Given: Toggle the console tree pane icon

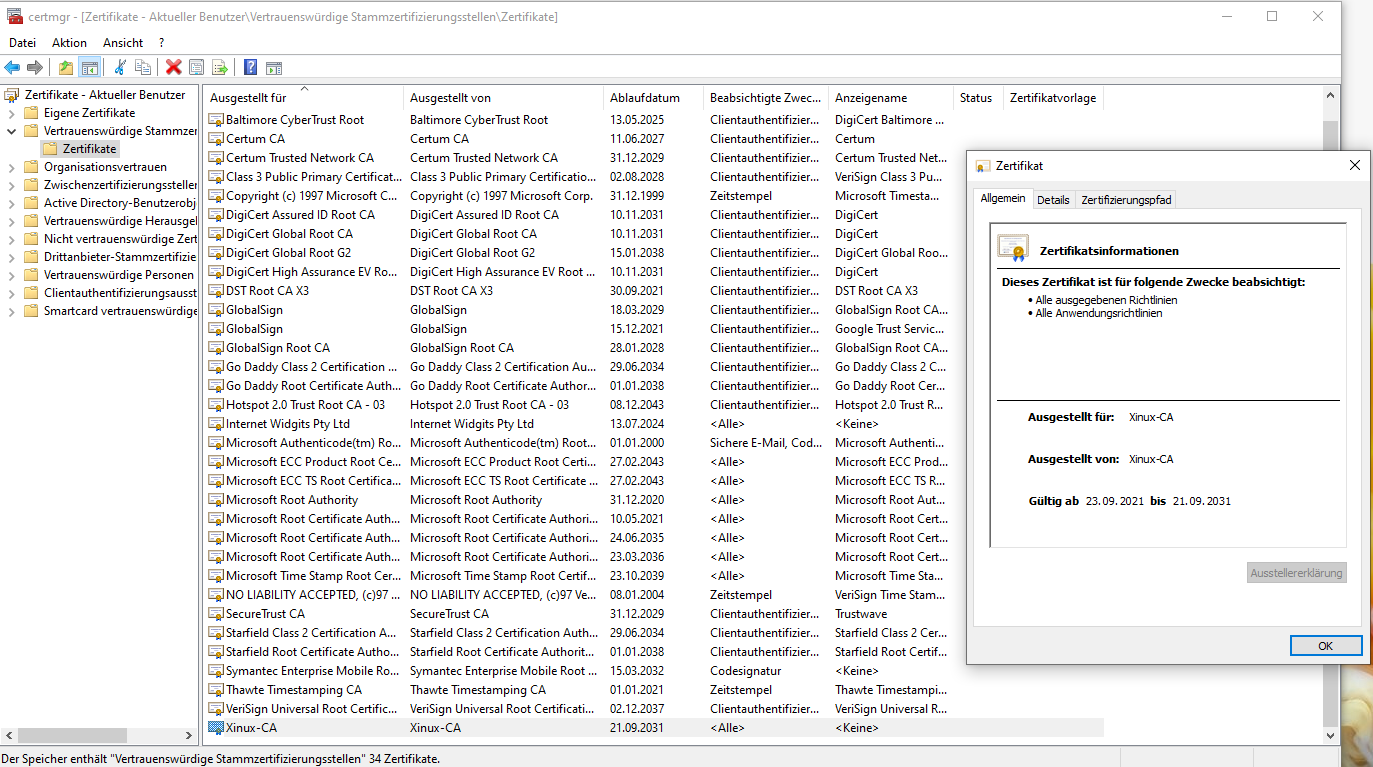Looking at the screenshot, I should click(x=90, y=67).
